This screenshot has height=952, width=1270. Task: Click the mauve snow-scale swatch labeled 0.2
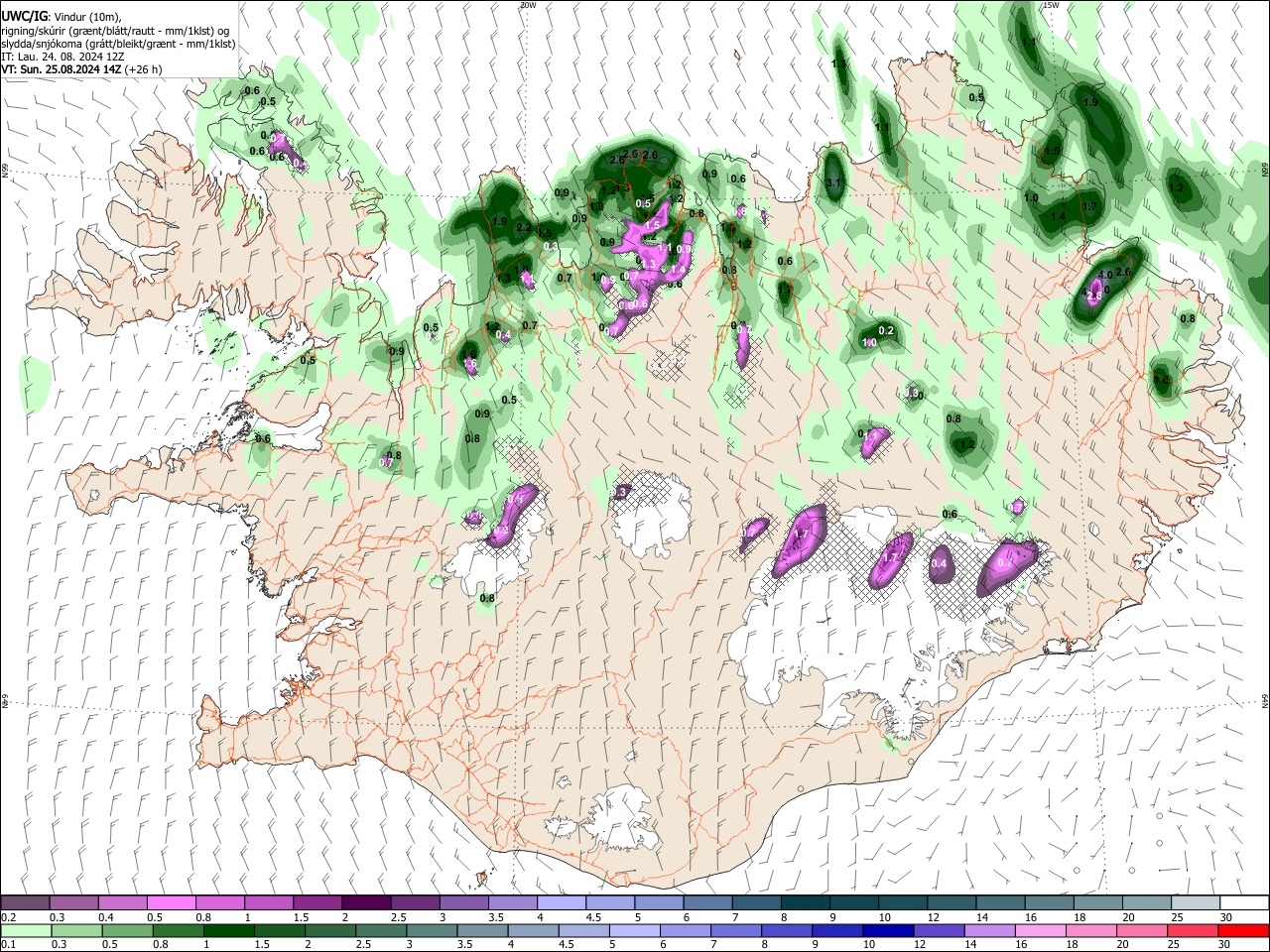25,902
